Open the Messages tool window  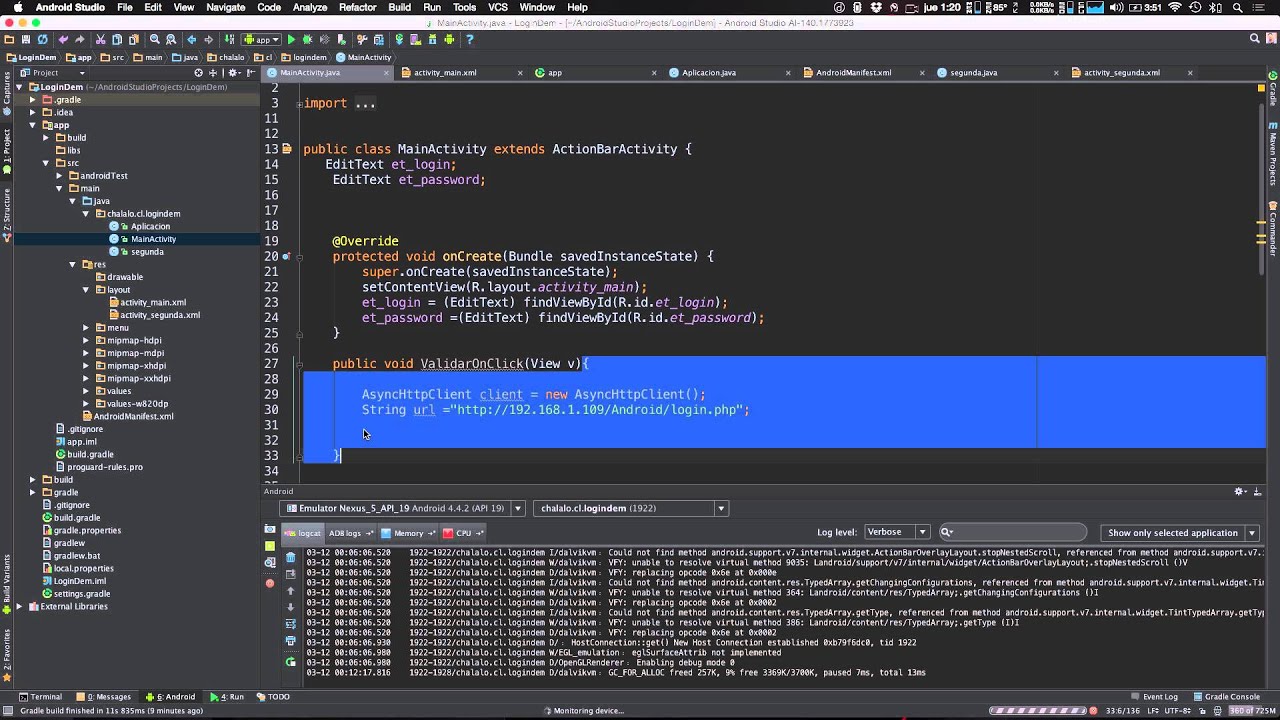coord(104,697)
